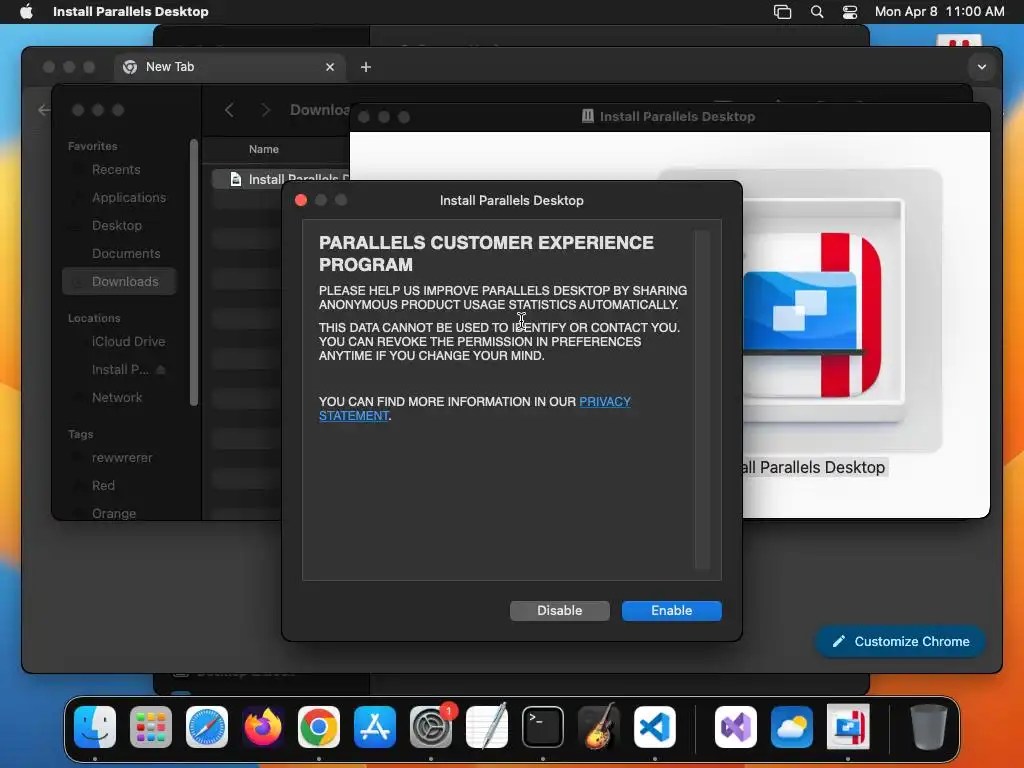Close the Install Parallels Desktop dialog
This screenshot has width=1024, height=768.
[x=301, y=200]
